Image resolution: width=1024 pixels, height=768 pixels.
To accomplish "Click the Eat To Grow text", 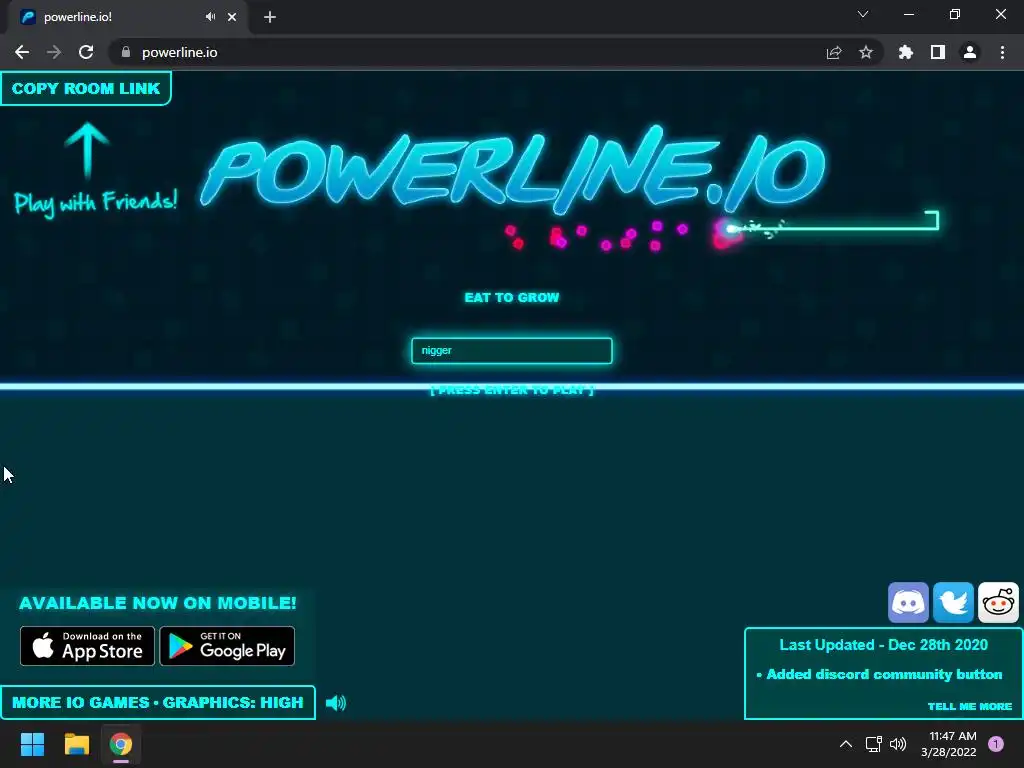I will 511,298.
